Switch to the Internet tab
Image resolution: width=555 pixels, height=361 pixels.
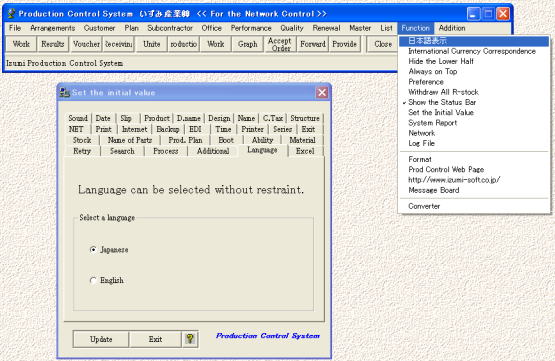pyautogui.click(x=134, y=129)
